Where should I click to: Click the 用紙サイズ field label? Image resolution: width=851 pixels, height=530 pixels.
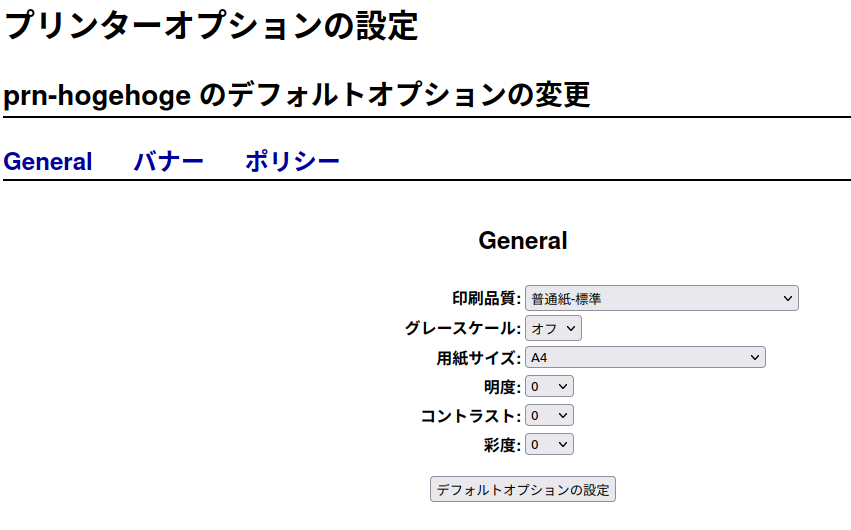[x=479, y=358]
